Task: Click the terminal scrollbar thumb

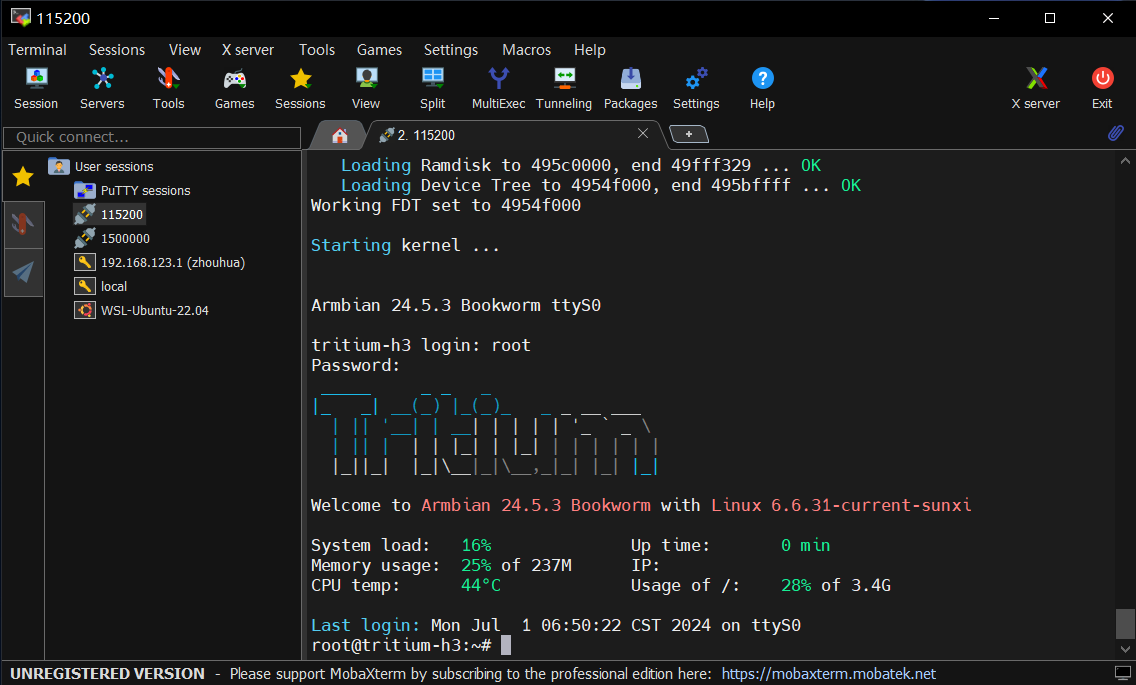Action: tap(1125, 623)
